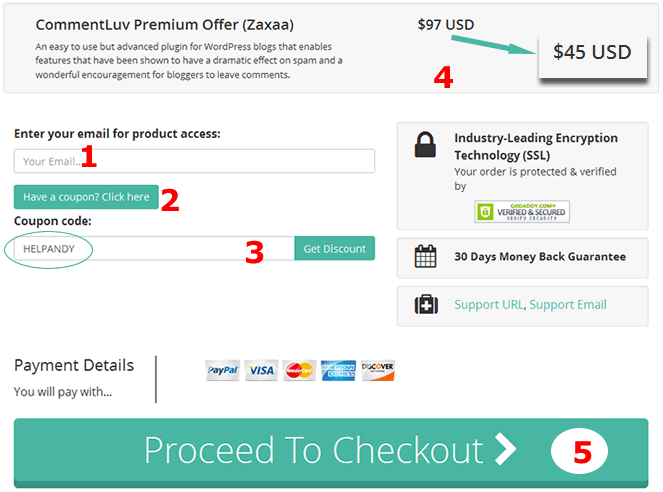Click the MasterCard logo icon
Image resolution: width=663 pixels, height=492 pixels.
point(299,371)
